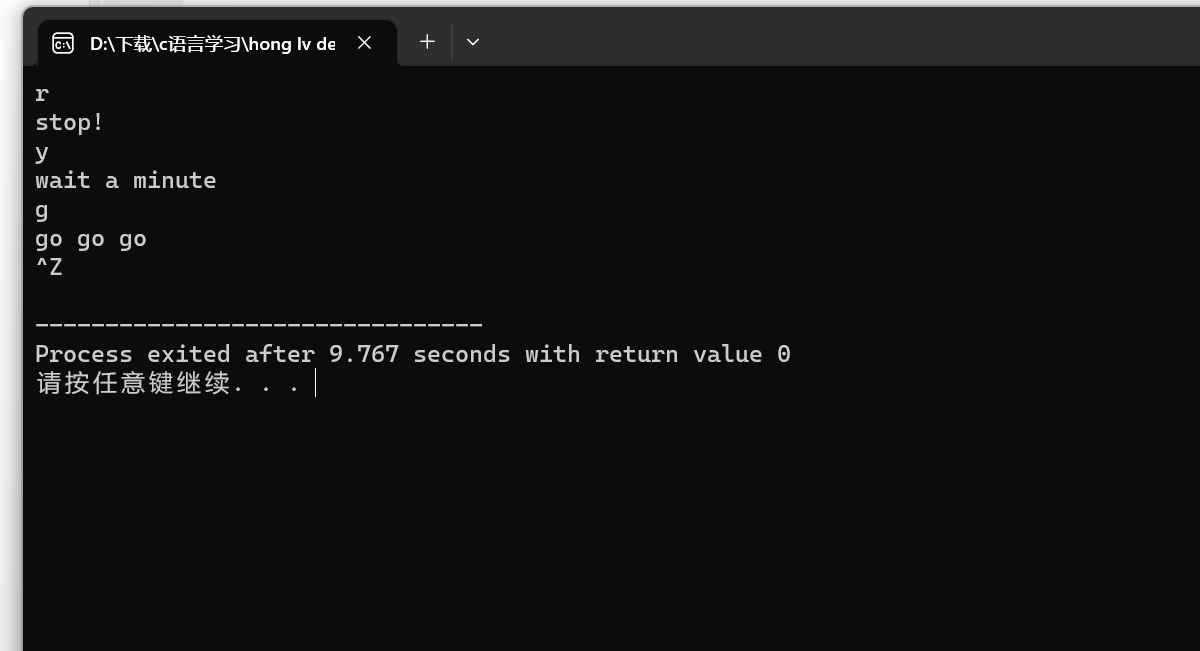Click the 'wait a minute' output line
Viewport: 1200px width, 651px height.
pos(125,181)
